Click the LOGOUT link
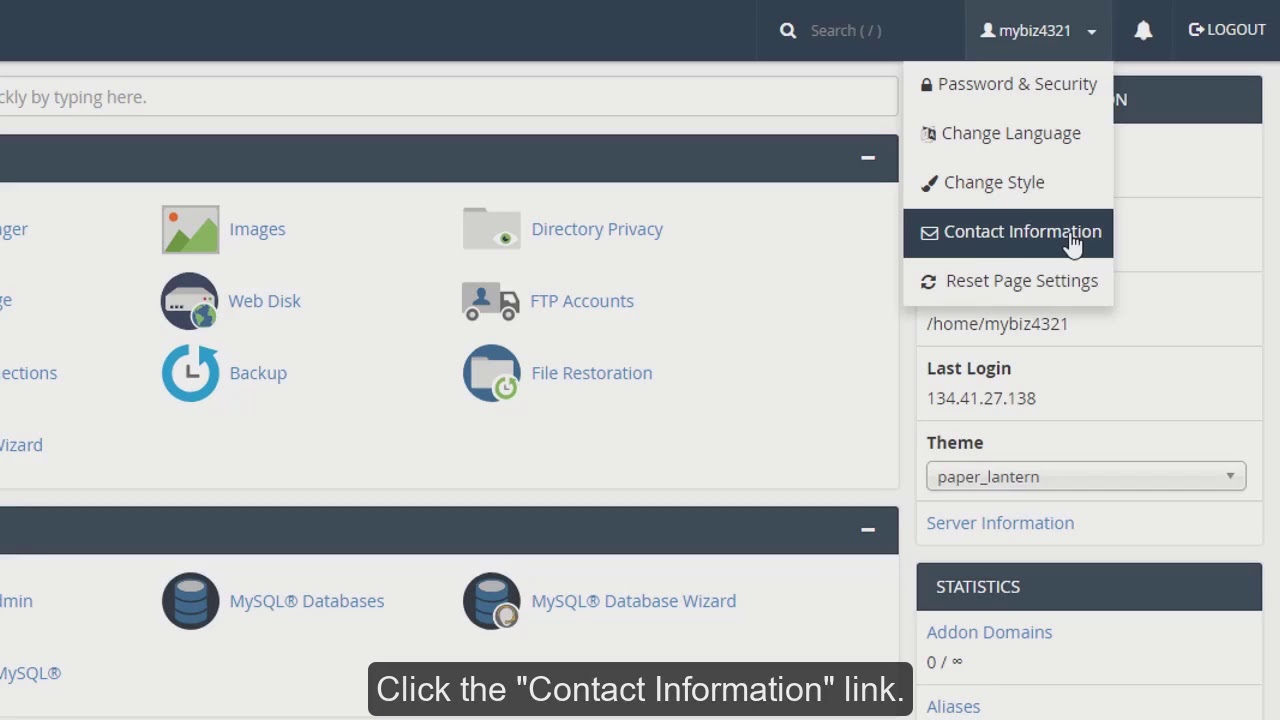The height and width of the screenshot is (720, 1280). 1227,30
